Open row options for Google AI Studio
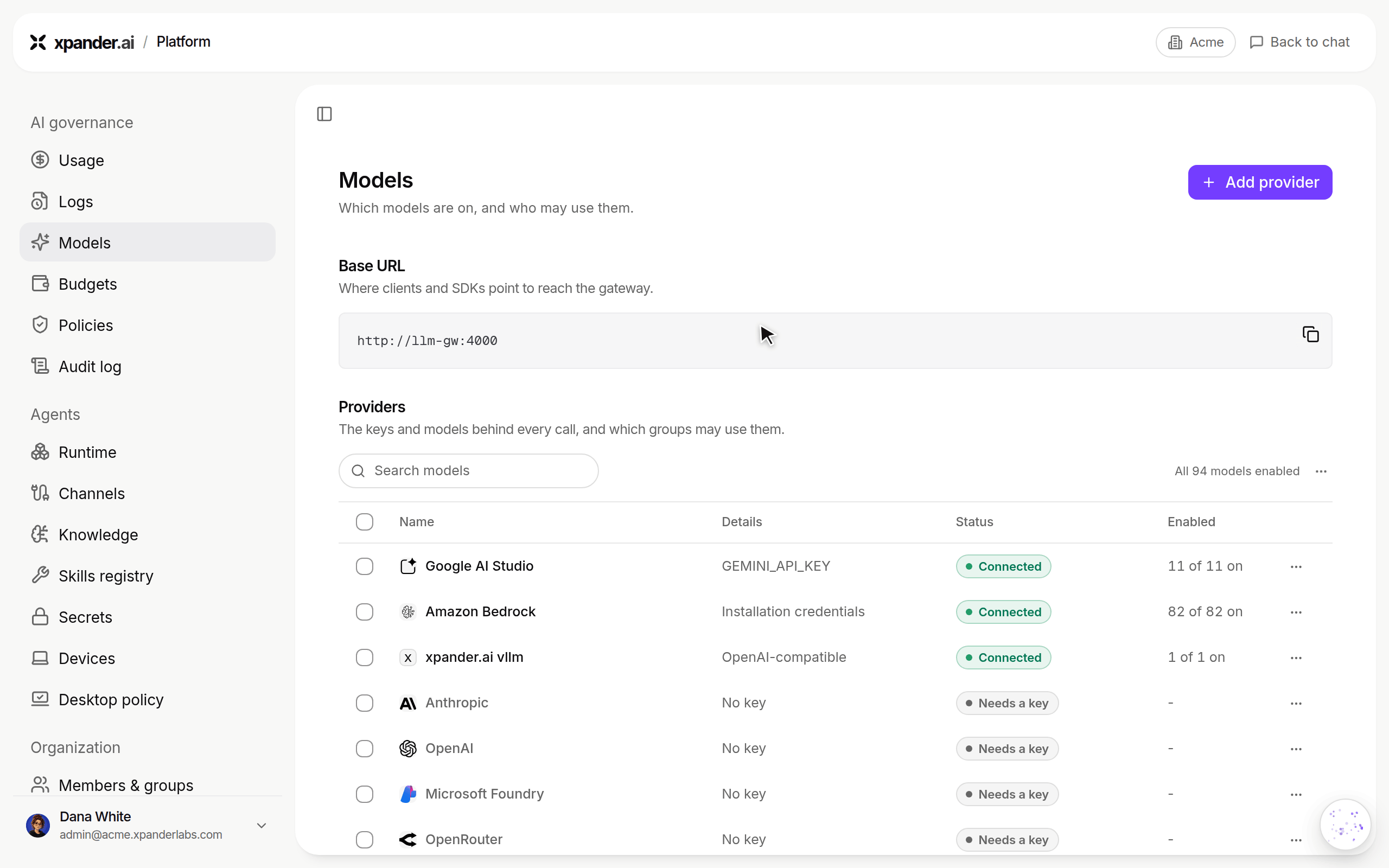Screen dimensions: 1389x868 tap(1296, 566)
